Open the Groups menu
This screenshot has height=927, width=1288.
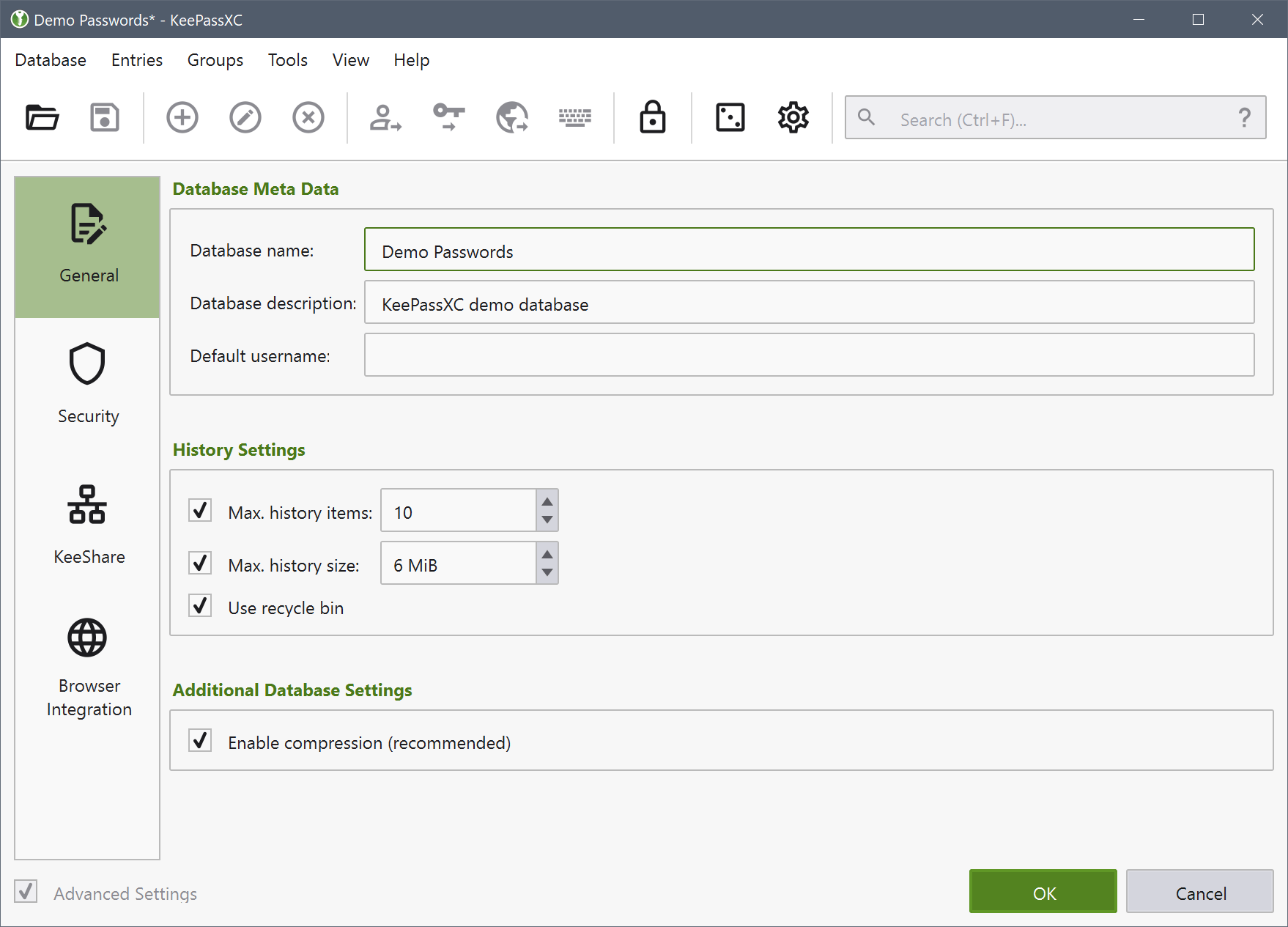215,60
